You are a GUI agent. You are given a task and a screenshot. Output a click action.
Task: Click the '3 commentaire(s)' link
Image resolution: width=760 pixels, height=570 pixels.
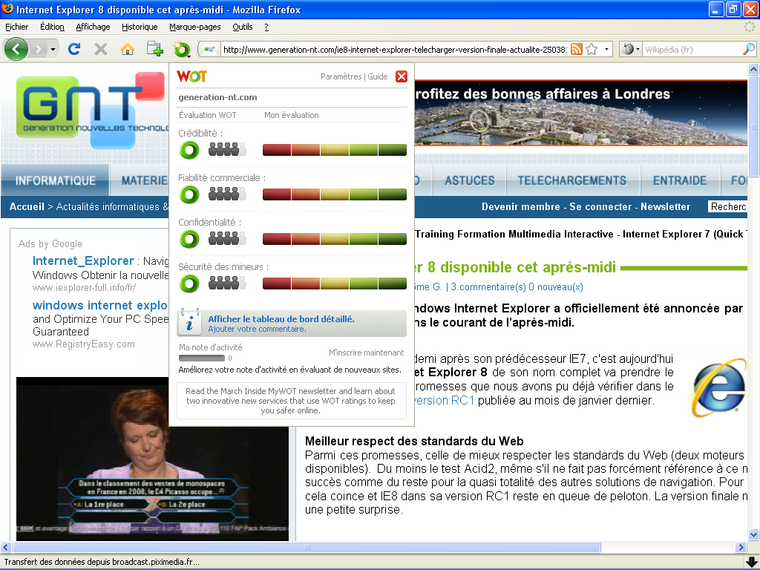pos(488,287)
